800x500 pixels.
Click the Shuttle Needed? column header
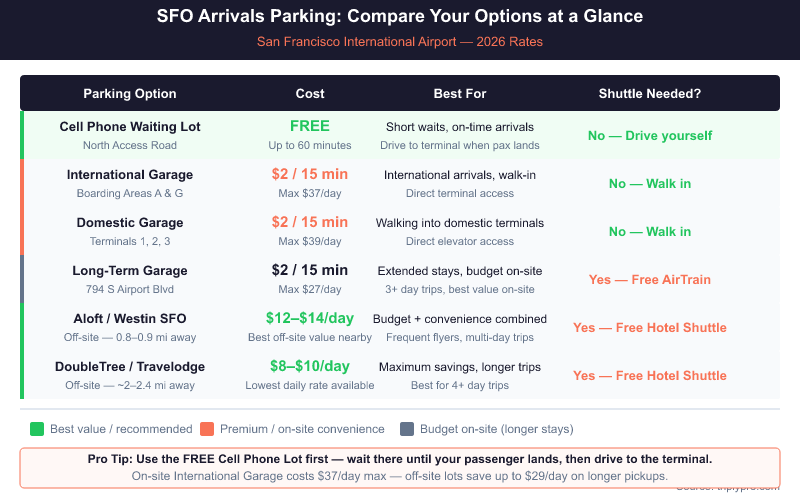click(x=649, y=94)
